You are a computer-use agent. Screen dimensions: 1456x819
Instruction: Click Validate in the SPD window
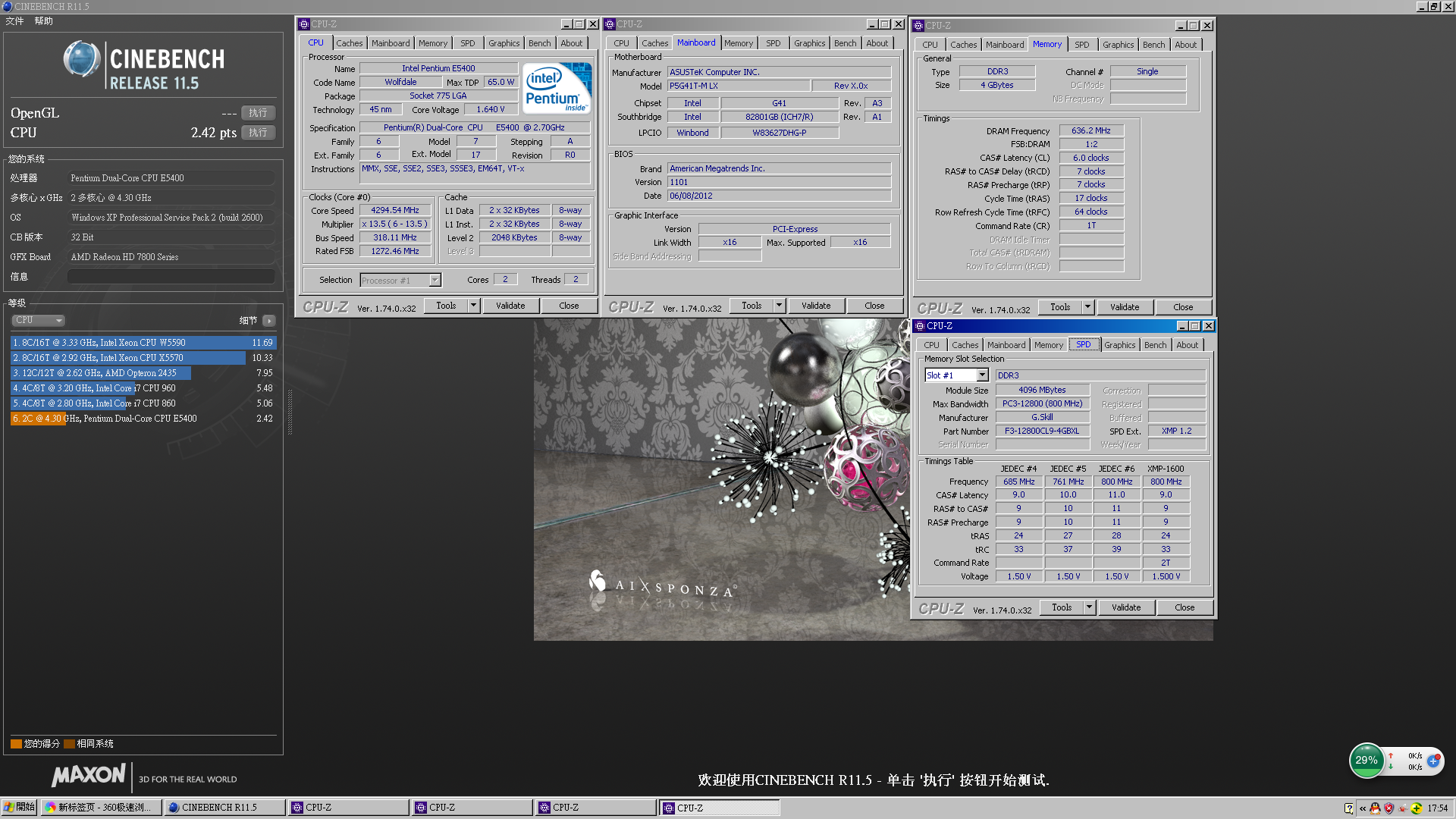[x=1126, y=607]
